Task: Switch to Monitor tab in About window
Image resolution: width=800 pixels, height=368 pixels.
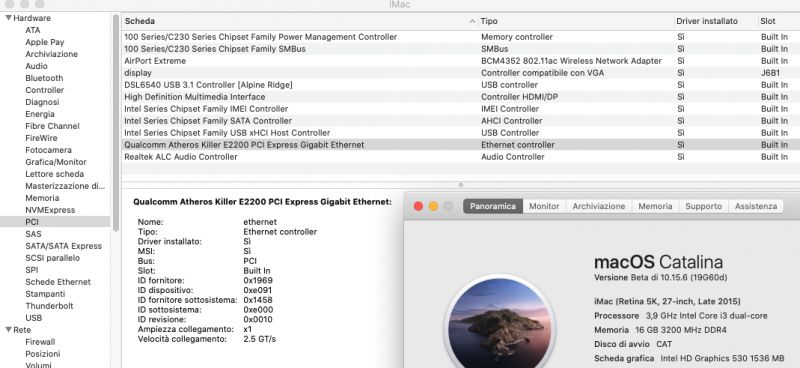Action: coord(544,206)
